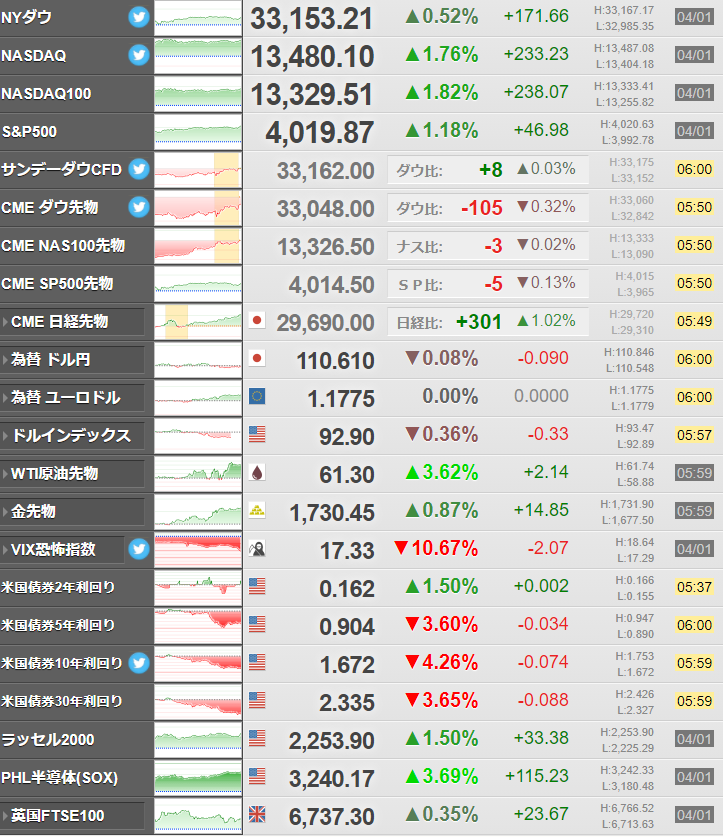Click the Twitter icon in the NASDAQ row
Viewport: 723px width, 837px height.
click(x=139, y=55)
